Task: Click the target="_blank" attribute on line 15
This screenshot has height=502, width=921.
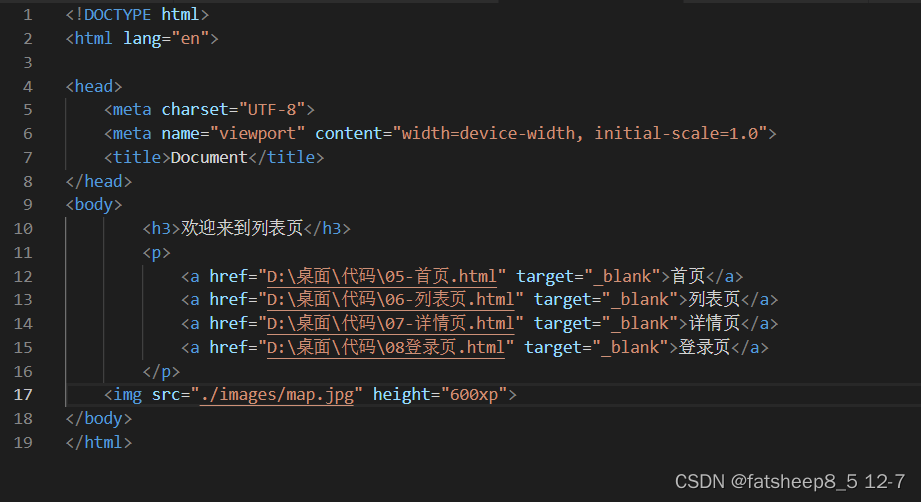Action: pyautogui.click(x=597, y=347)
